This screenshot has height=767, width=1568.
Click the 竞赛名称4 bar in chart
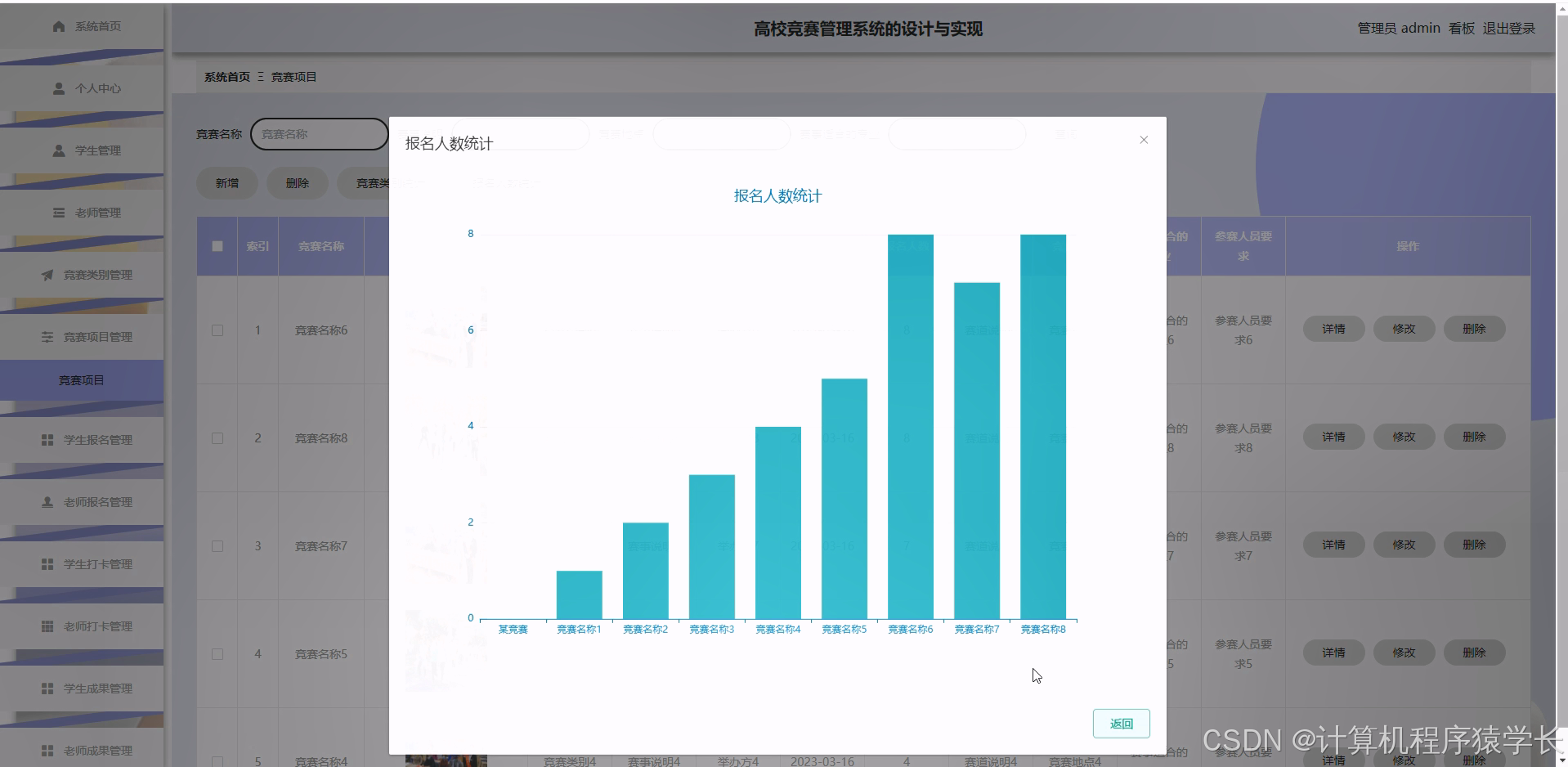(x=778, y=523)
